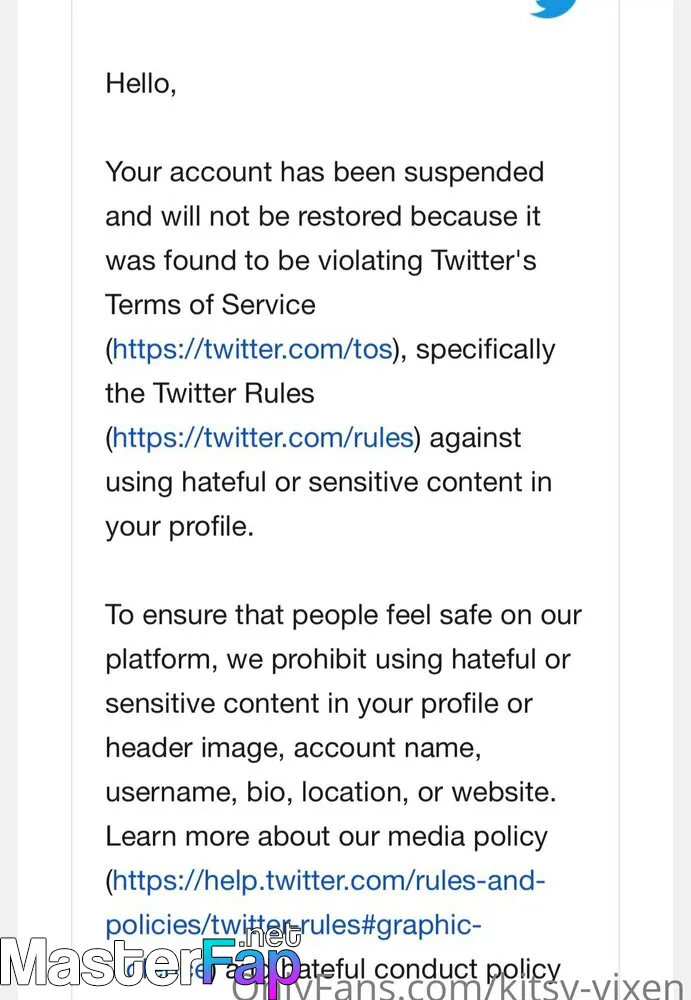Open the https://twitter.com/rules link
691x1000 pixels.
[263, 438]
